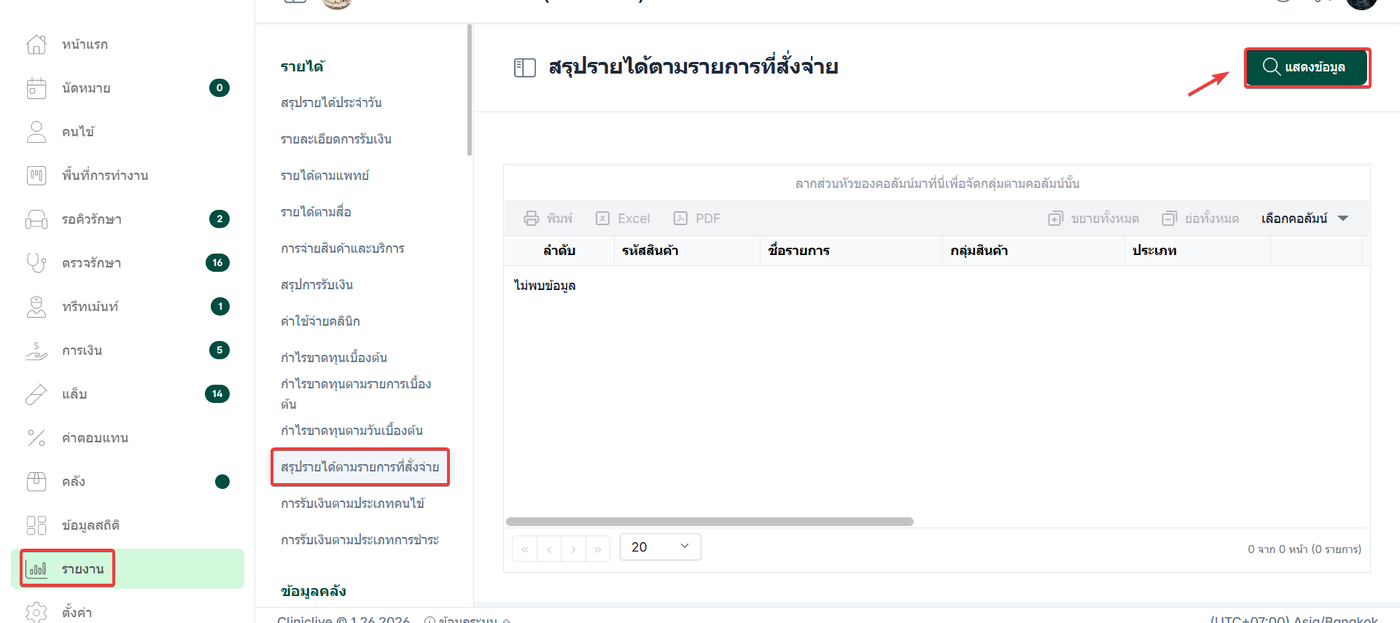This screenshot has height=623, width=1400.
Task: Click the box icon beside คลัง
Action: coord(36,481)
